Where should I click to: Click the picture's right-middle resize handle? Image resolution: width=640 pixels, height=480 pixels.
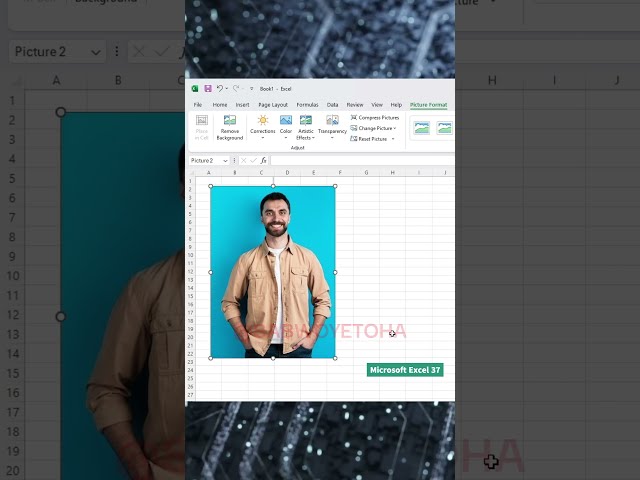[x=335, y=272]
